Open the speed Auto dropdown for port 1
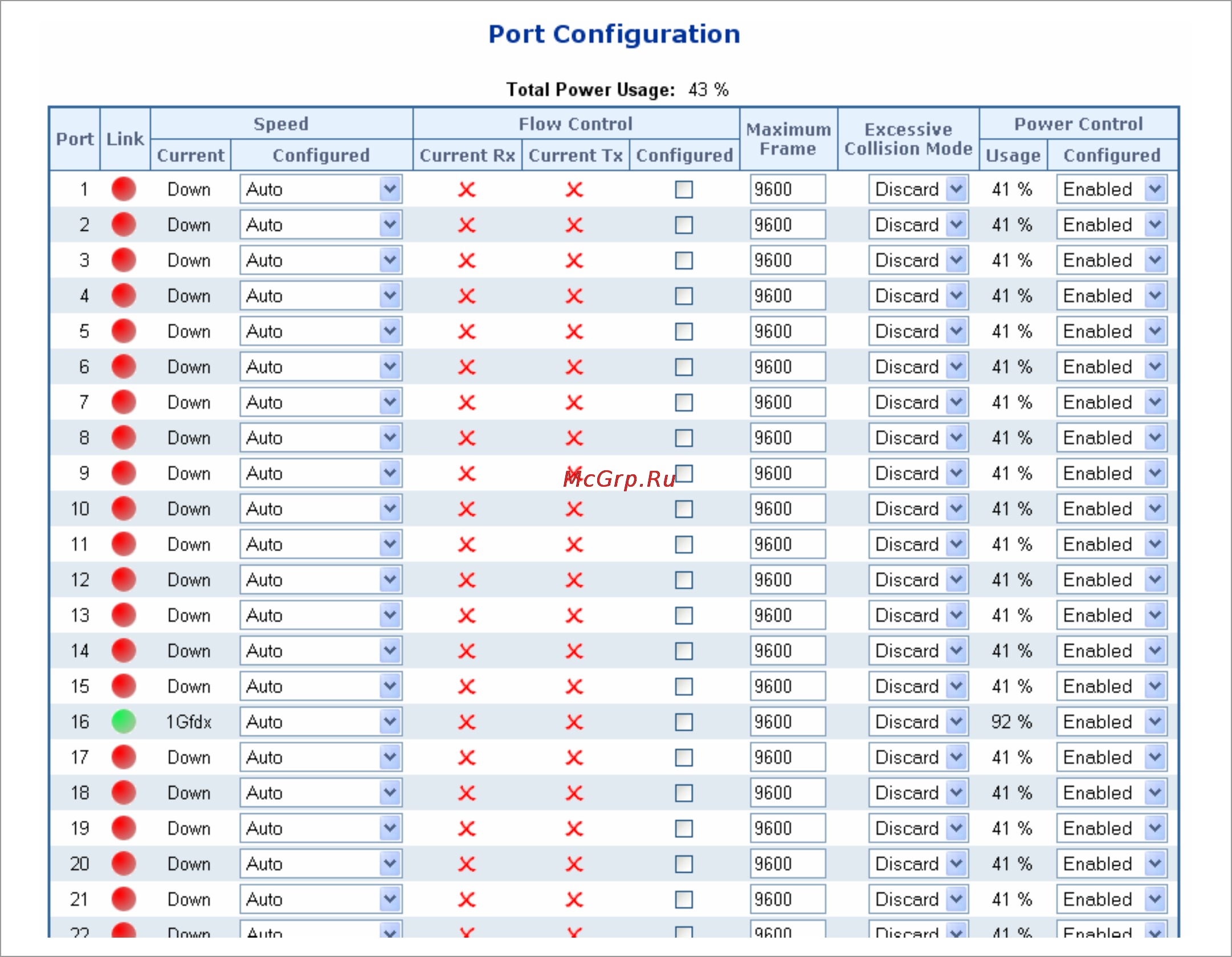 tap(321, 189)
